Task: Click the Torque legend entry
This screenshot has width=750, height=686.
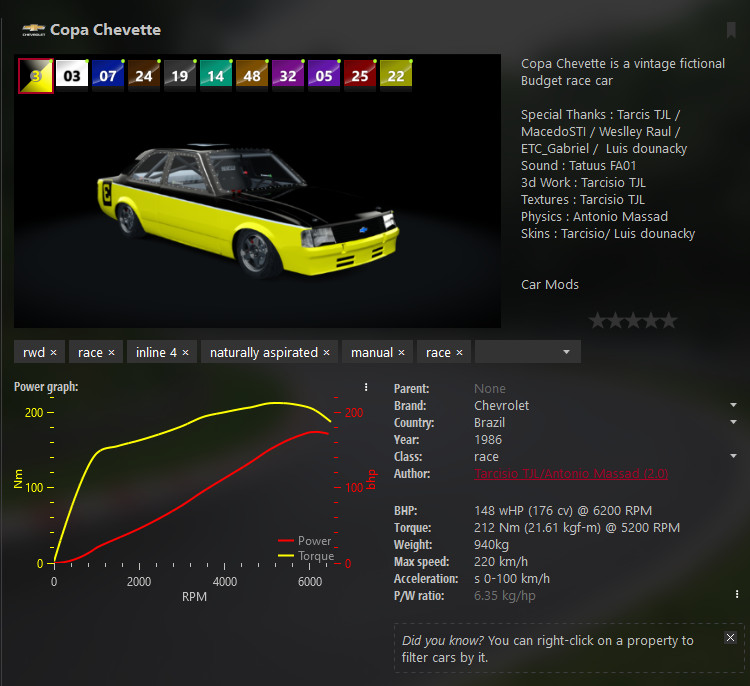Action: click(x=306, y=555)
